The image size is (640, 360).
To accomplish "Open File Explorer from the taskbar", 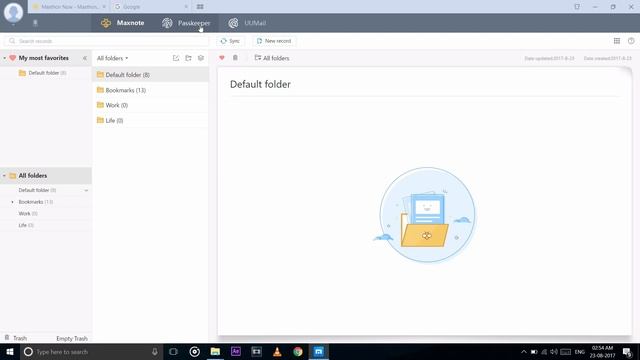I will coord(215,351).
